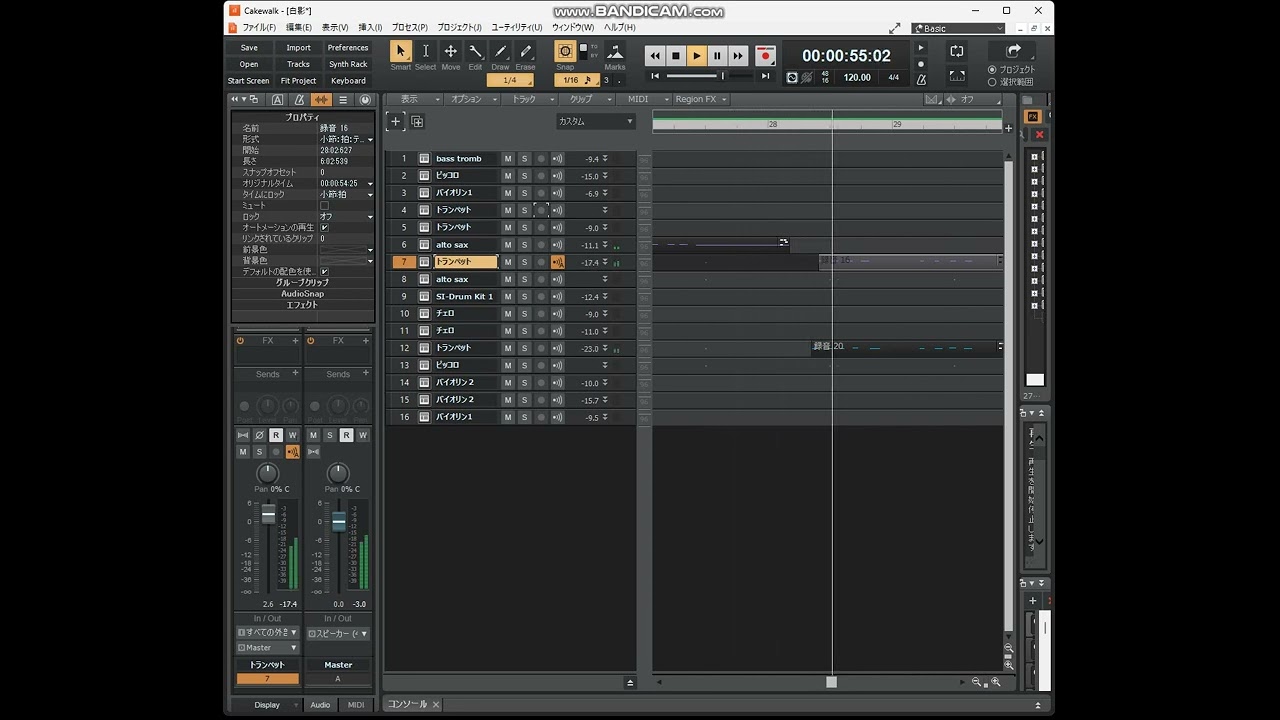The width and height of the screenshot is (1280, 720).
Task: Toggle input echo on track 7 トランペット
Action: pyautogui.click(x=558, y=262)
